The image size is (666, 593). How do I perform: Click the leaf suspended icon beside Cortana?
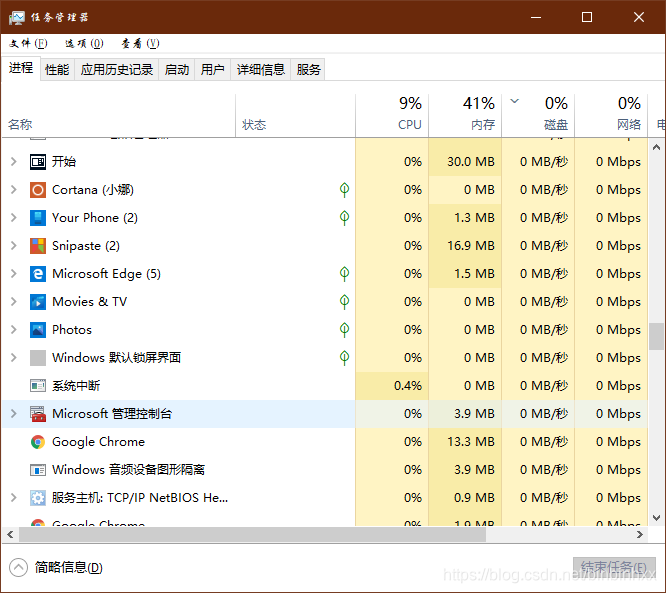(x=344, y=189)
